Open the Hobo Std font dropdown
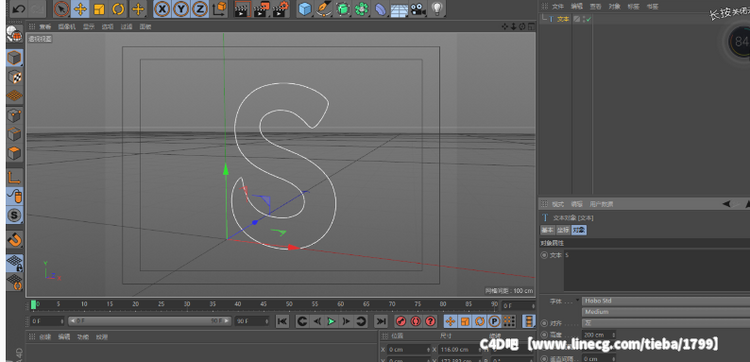 click(666, 301)
